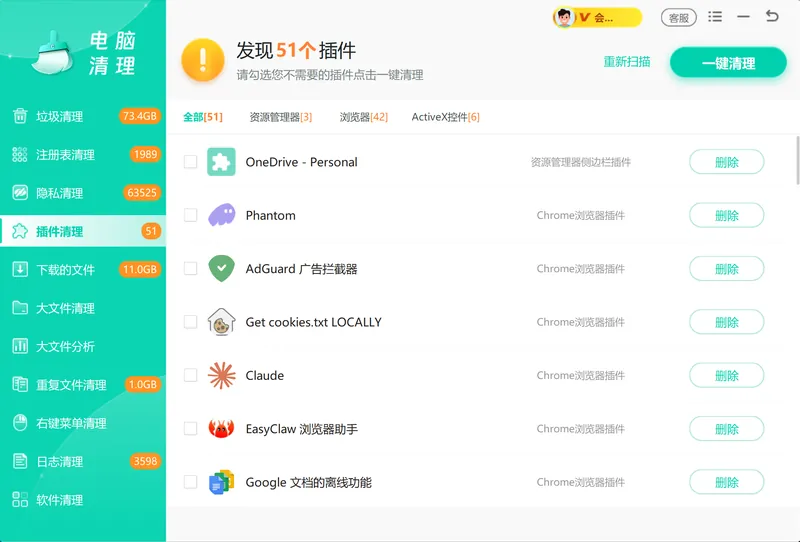Click the Phantom plugin name text
The image size is (800, 542).
(270, 215)
